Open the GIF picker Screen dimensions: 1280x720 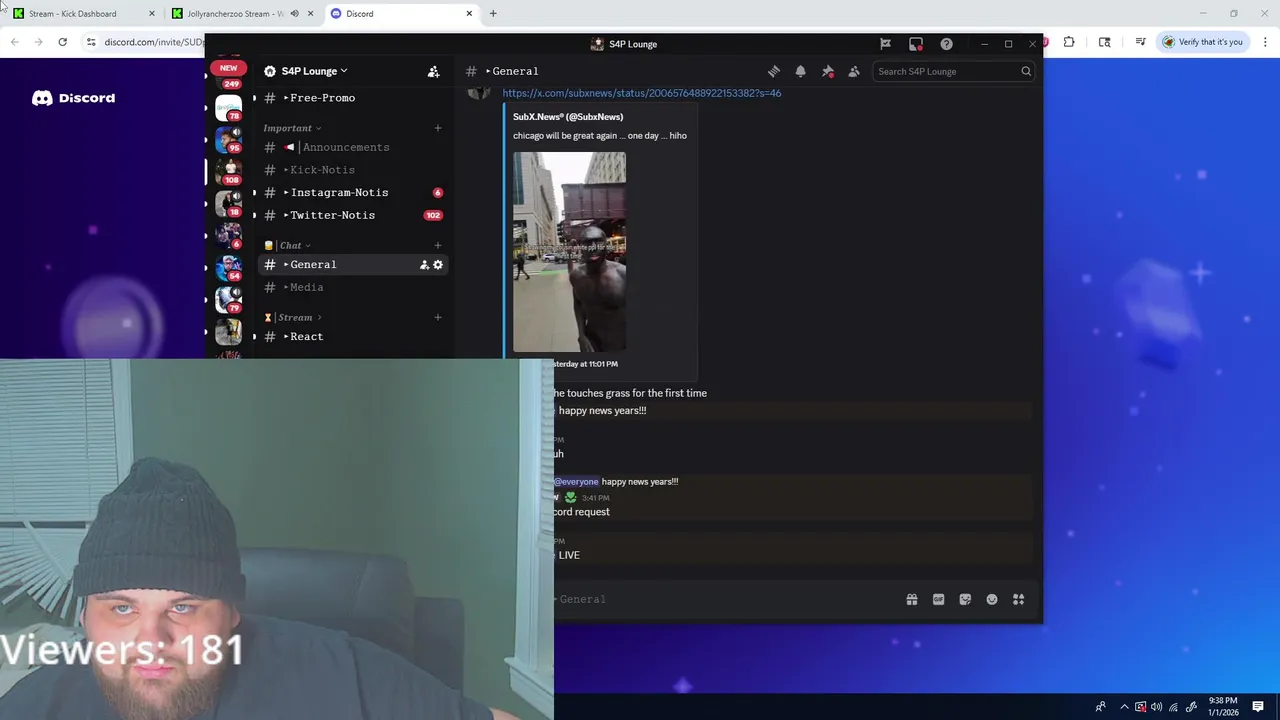(x=938, y=599)
